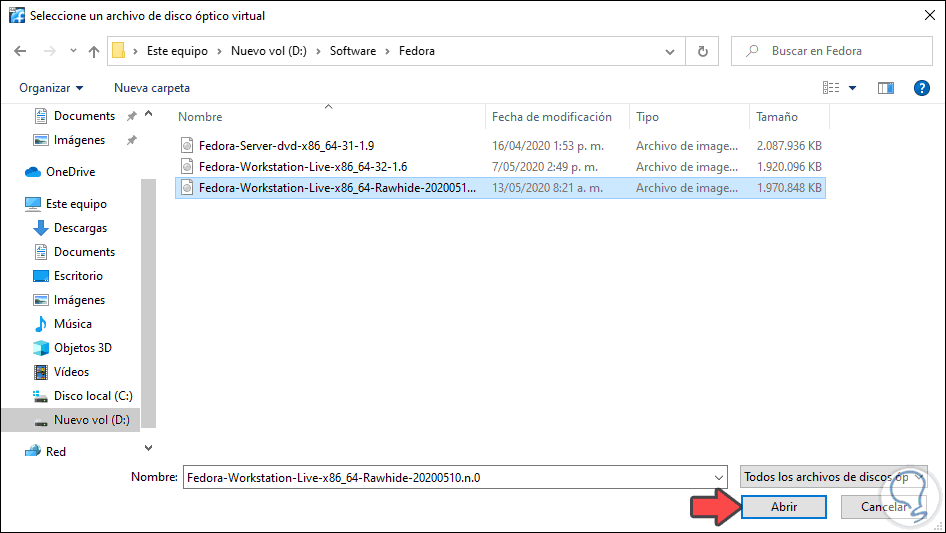The height and width of the screenshot is (533, 946).
Task: Sort by Fecha de modificación column
Action: 551,117
